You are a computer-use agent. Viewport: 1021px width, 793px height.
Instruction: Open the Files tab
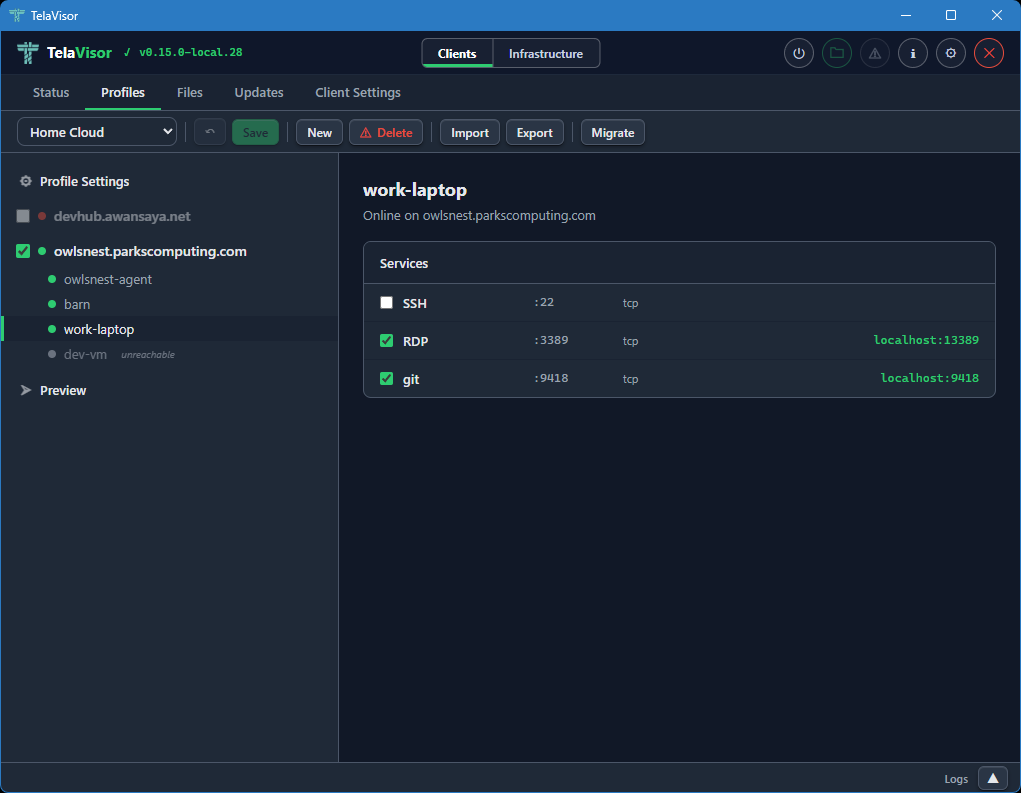(189, 92)
